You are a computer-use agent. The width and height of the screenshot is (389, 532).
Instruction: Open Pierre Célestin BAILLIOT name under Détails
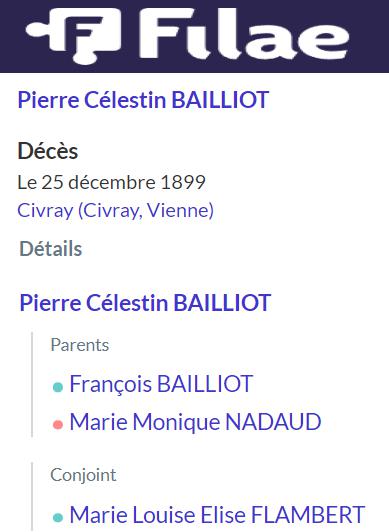coord(145,303)
